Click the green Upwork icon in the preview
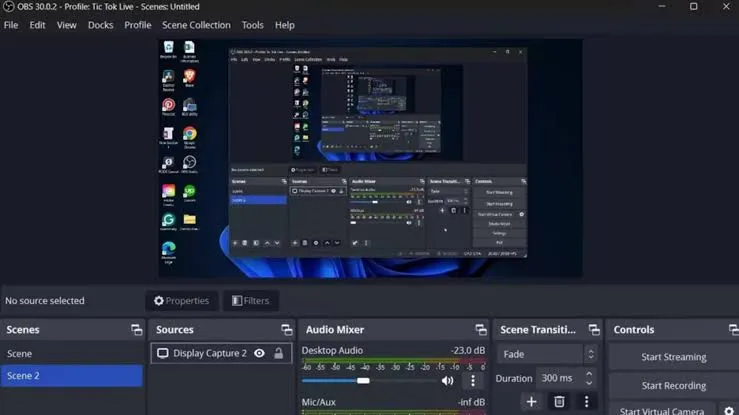Viewport: 739px width, 415px height. pyautogui.click(x=189, y=193)
